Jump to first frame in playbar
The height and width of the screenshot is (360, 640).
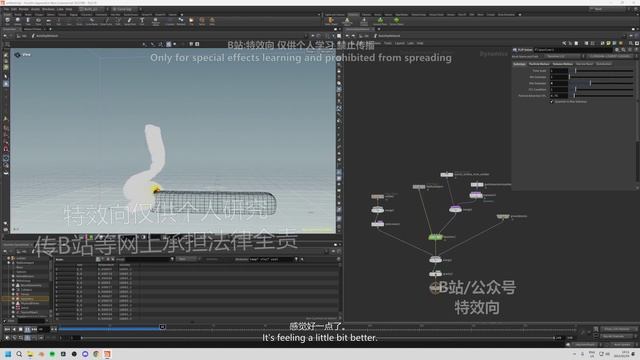(x=7, y=329)
